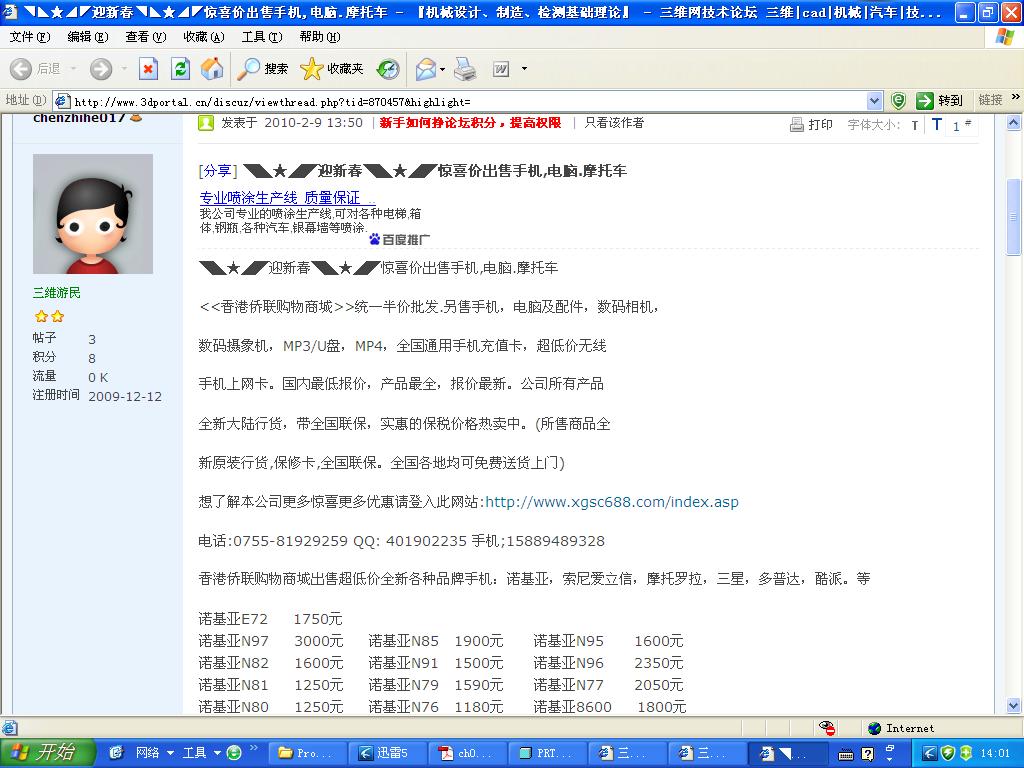Click the green globe quick launch icon
Image resolution: width=1024 pixels, height=768 pixels.
[x=233, y=753]
